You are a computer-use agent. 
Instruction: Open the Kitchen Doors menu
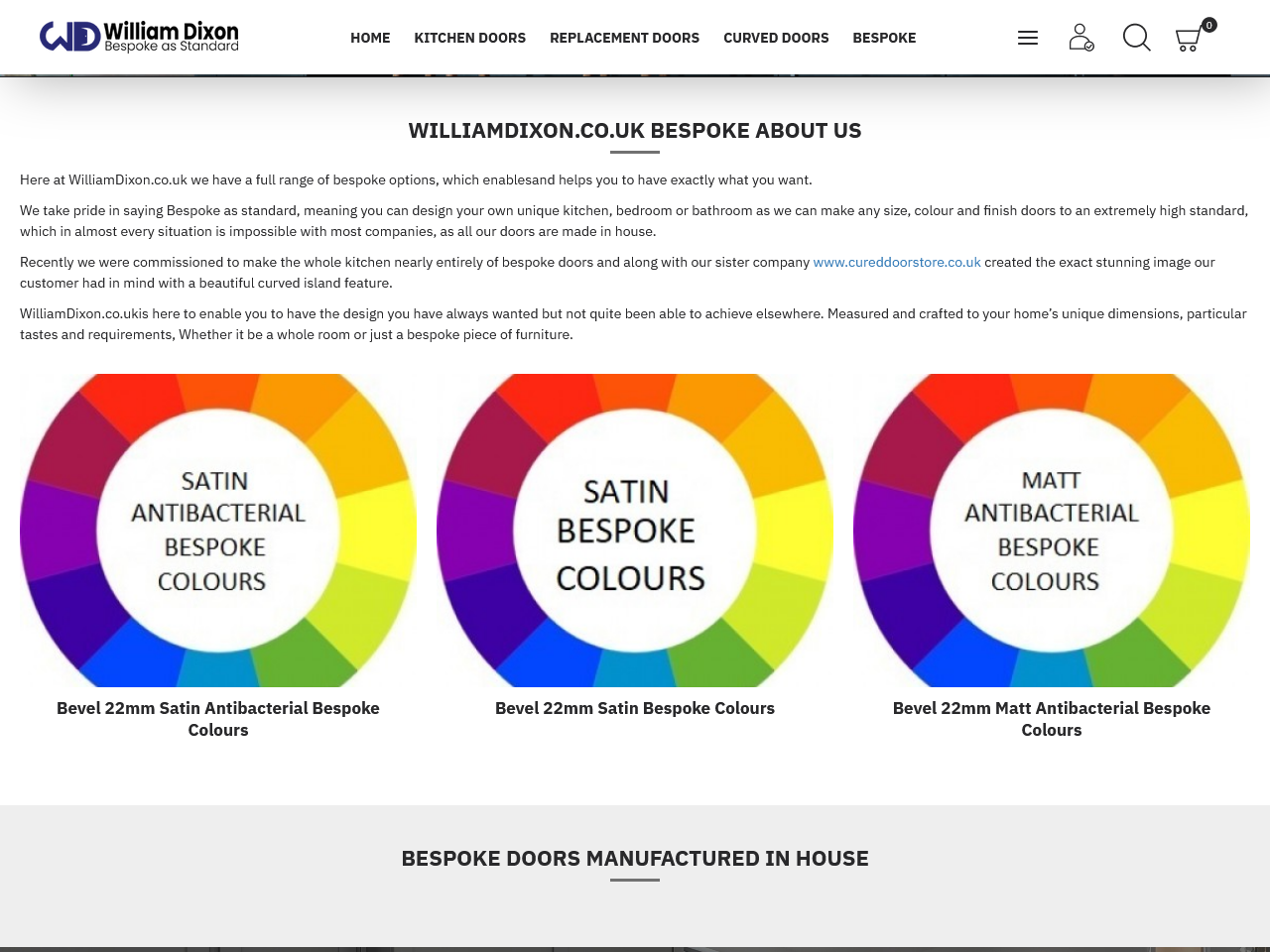[x=469, y=38]
